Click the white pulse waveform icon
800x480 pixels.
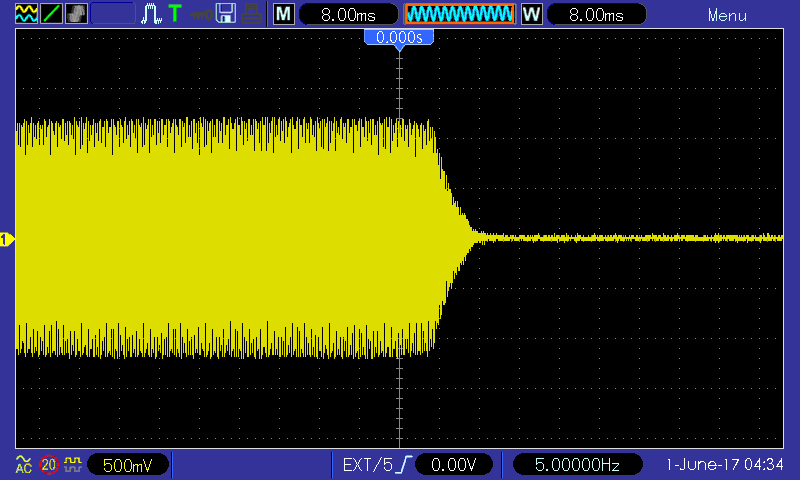[151, 14]
